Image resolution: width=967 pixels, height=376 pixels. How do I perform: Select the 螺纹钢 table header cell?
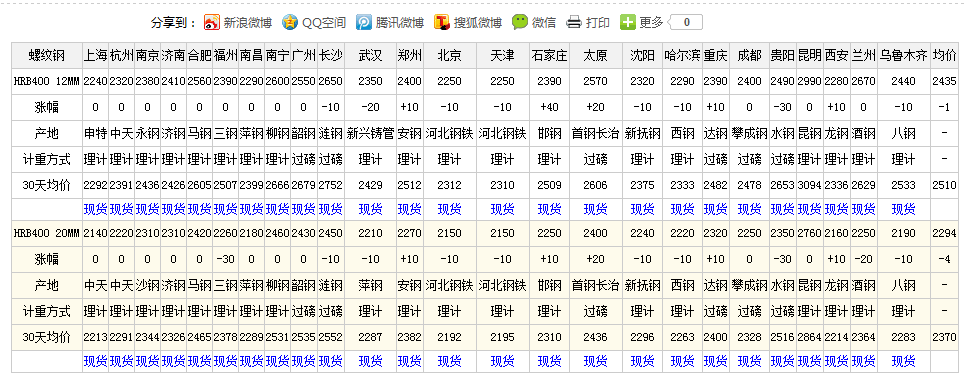pos(46,55)
